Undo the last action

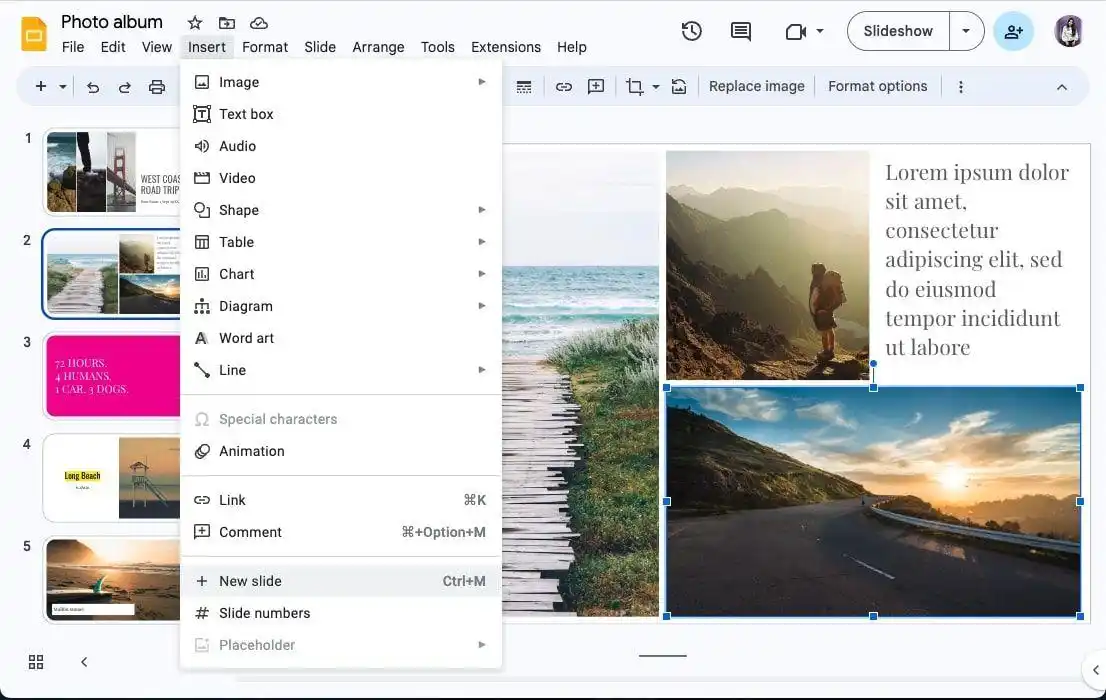(x=93, y=87)
